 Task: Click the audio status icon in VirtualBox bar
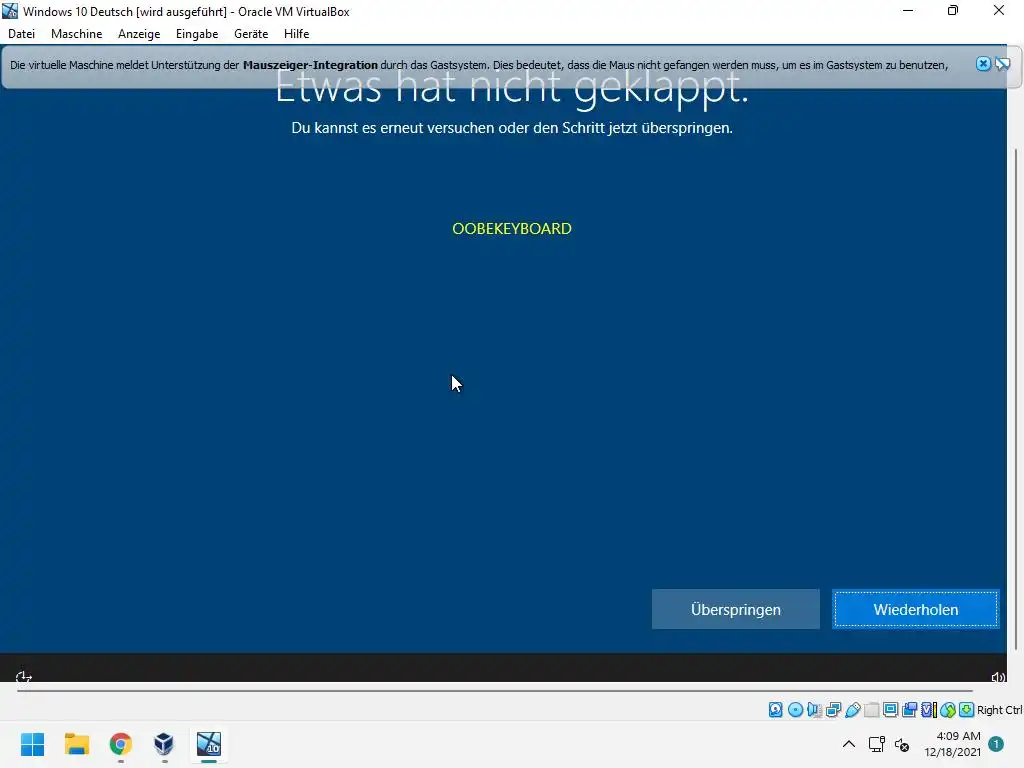coord(814,710)
